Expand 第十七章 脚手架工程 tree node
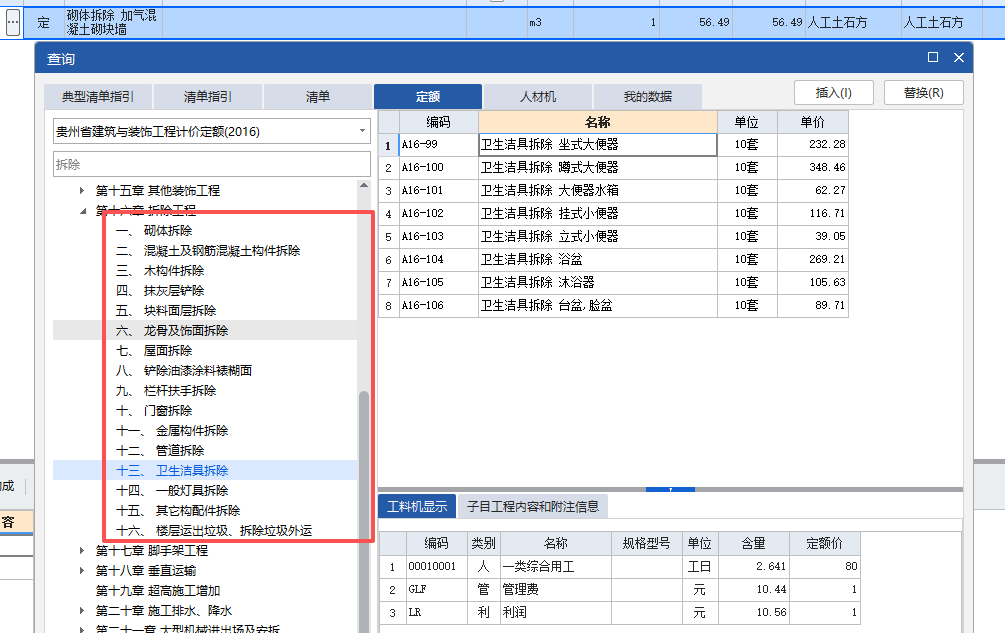1005x633 pixels. tap(82, 550)
